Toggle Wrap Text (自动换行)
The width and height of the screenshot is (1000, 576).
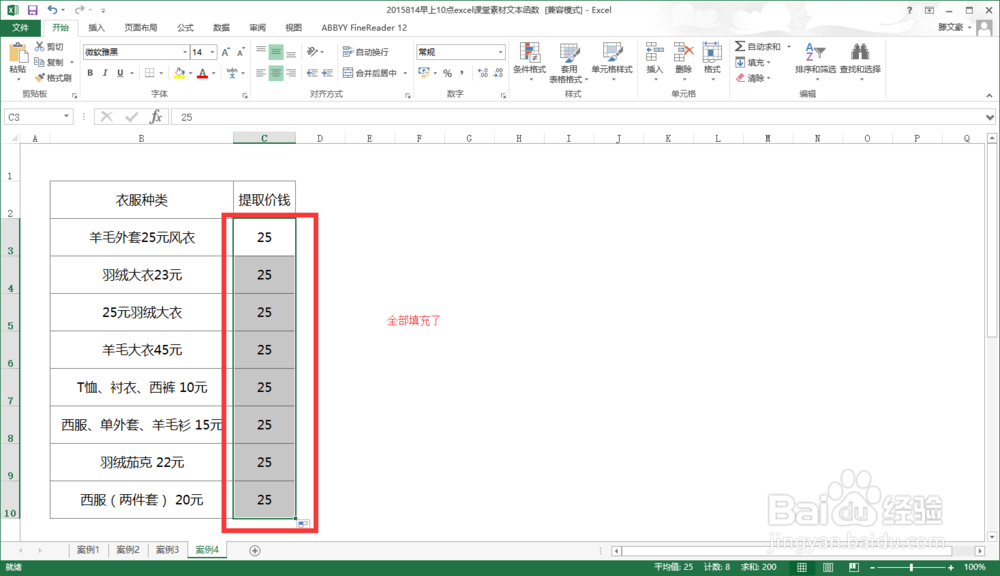365,52
